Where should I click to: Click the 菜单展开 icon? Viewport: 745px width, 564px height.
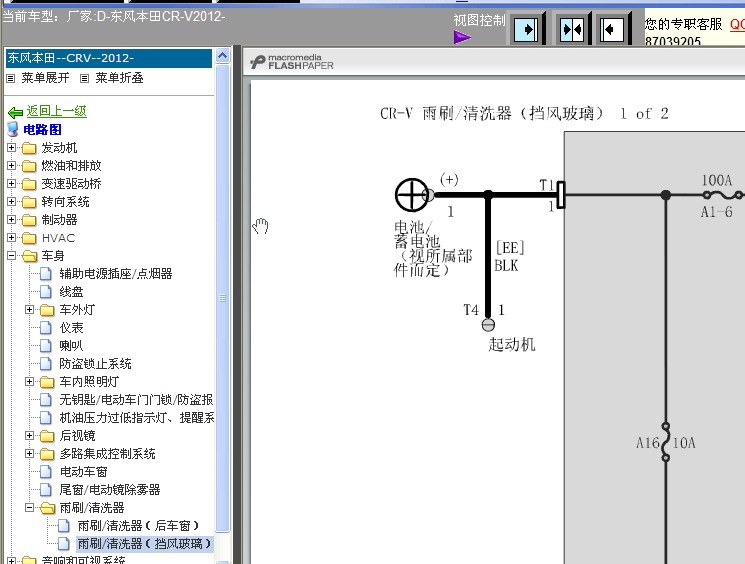10,78
